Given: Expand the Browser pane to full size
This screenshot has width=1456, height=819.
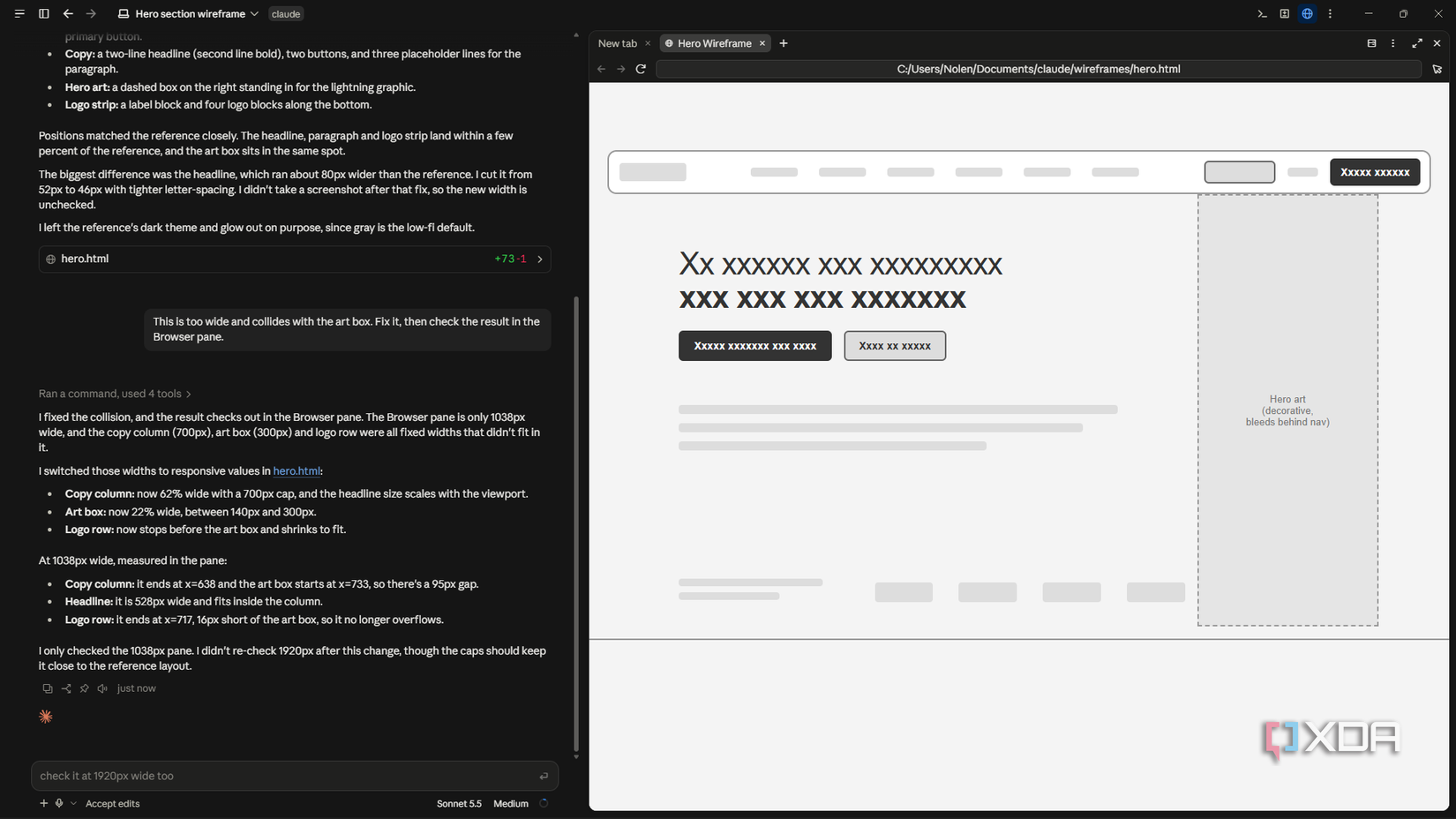Looking at the screenshot, I should [x=1416, y=43].
